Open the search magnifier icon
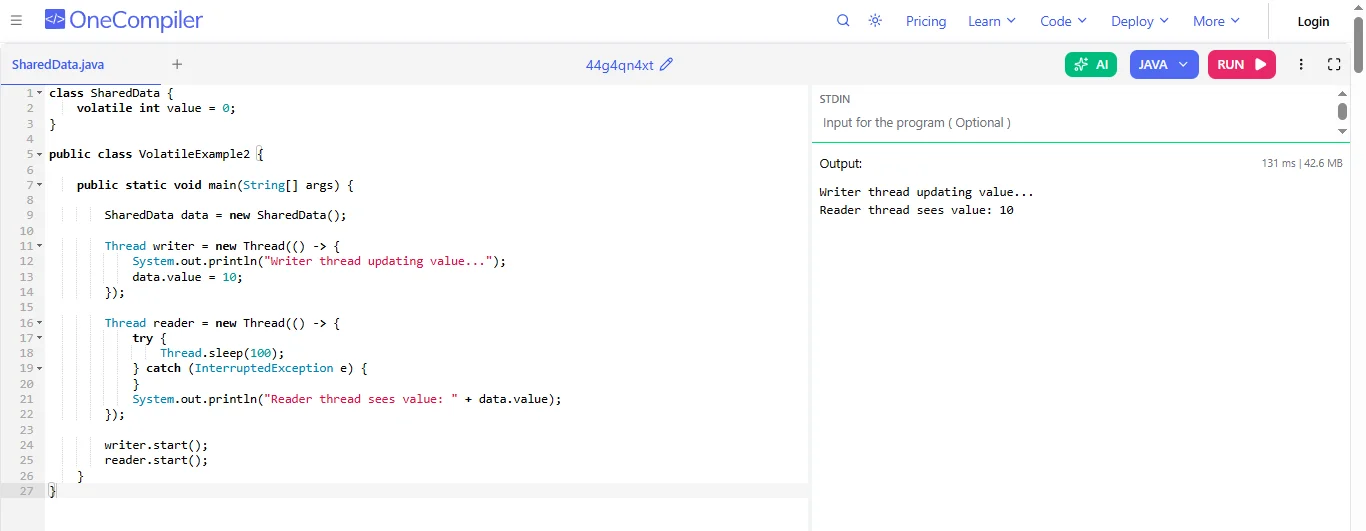 (843, 20)
